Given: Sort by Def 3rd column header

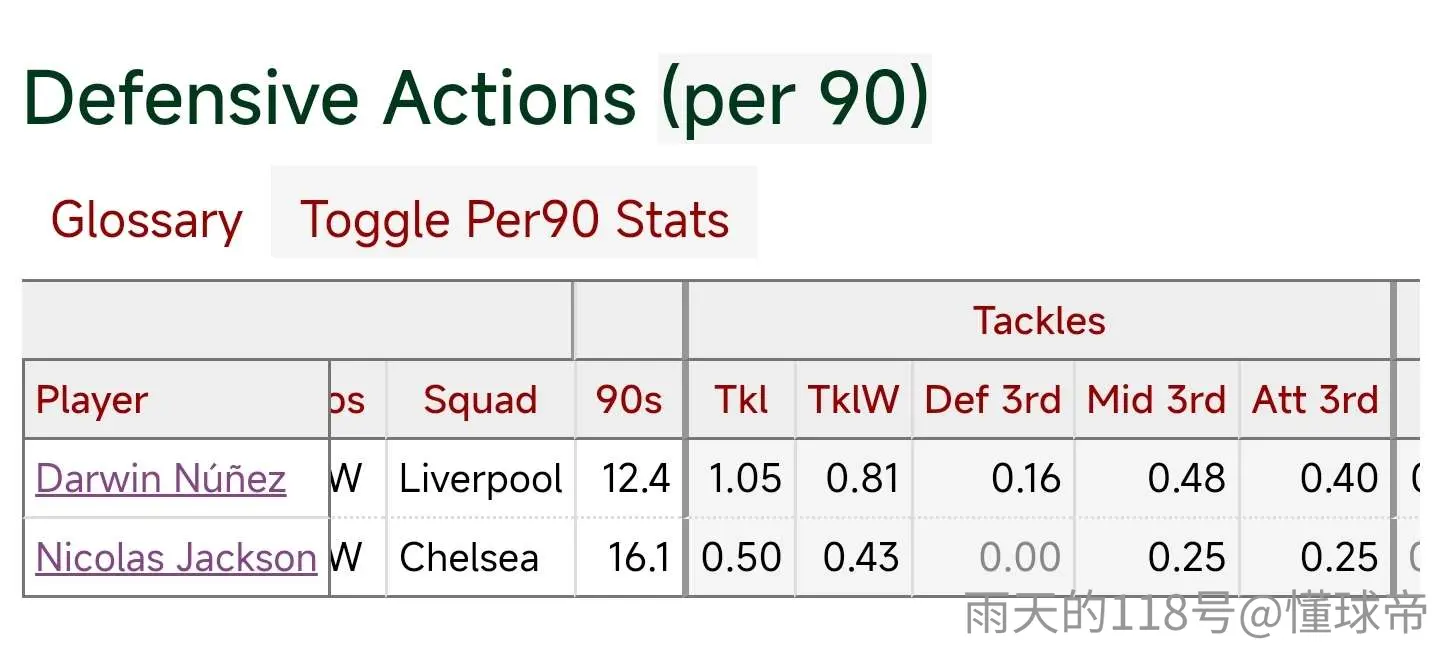Looking at the screenshot, I should click(993, 400).
